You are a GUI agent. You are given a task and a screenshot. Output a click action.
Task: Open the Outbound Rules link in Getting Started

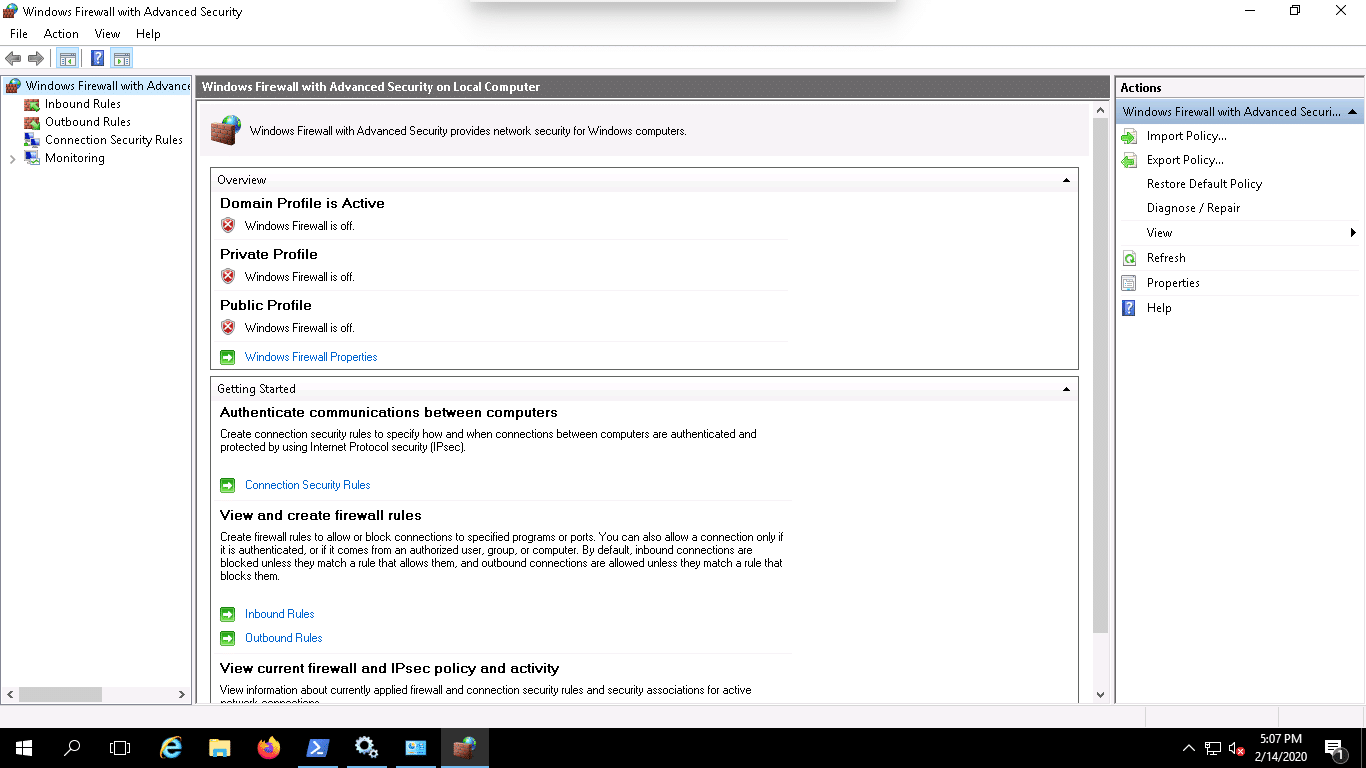pyautogui.click(x=284, y=638)
